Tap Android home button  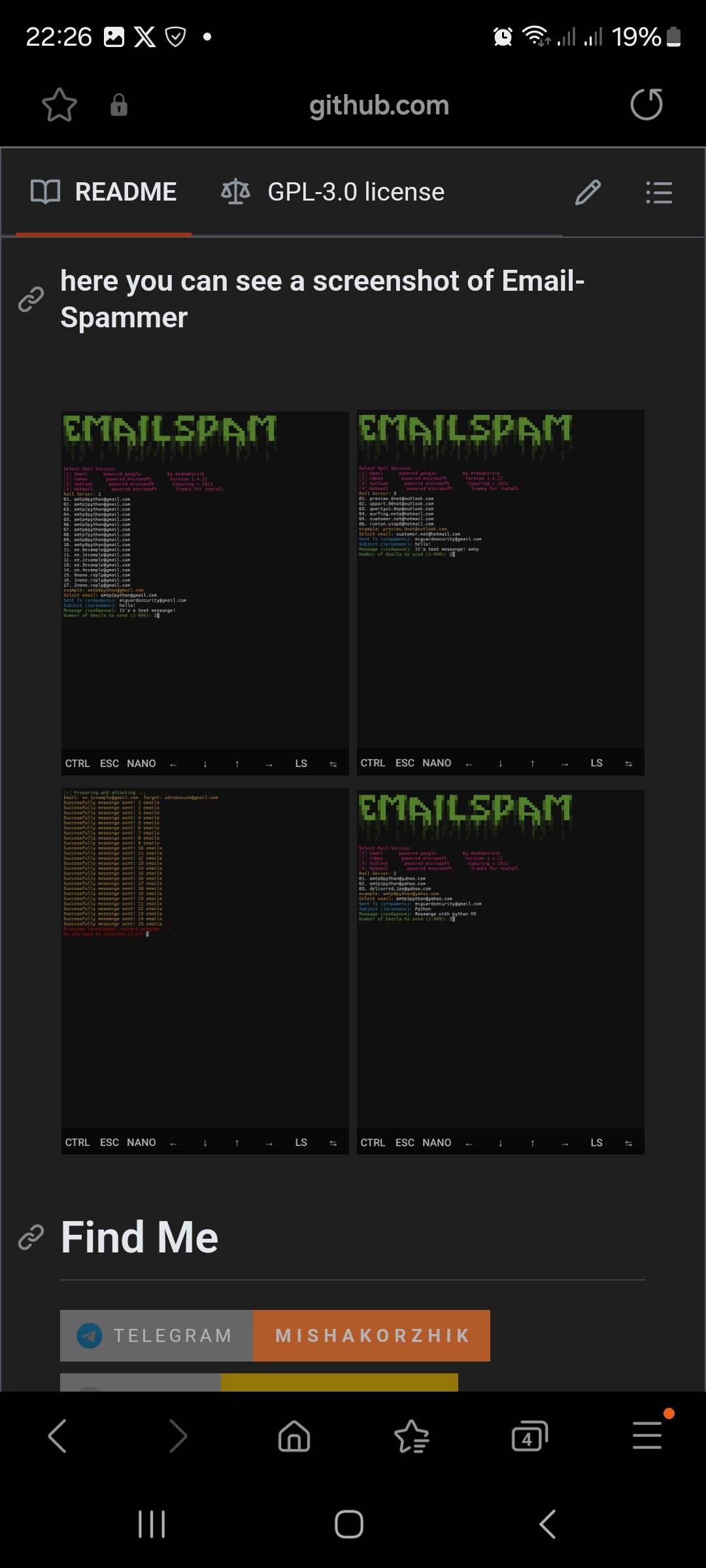click(349, 1524)
